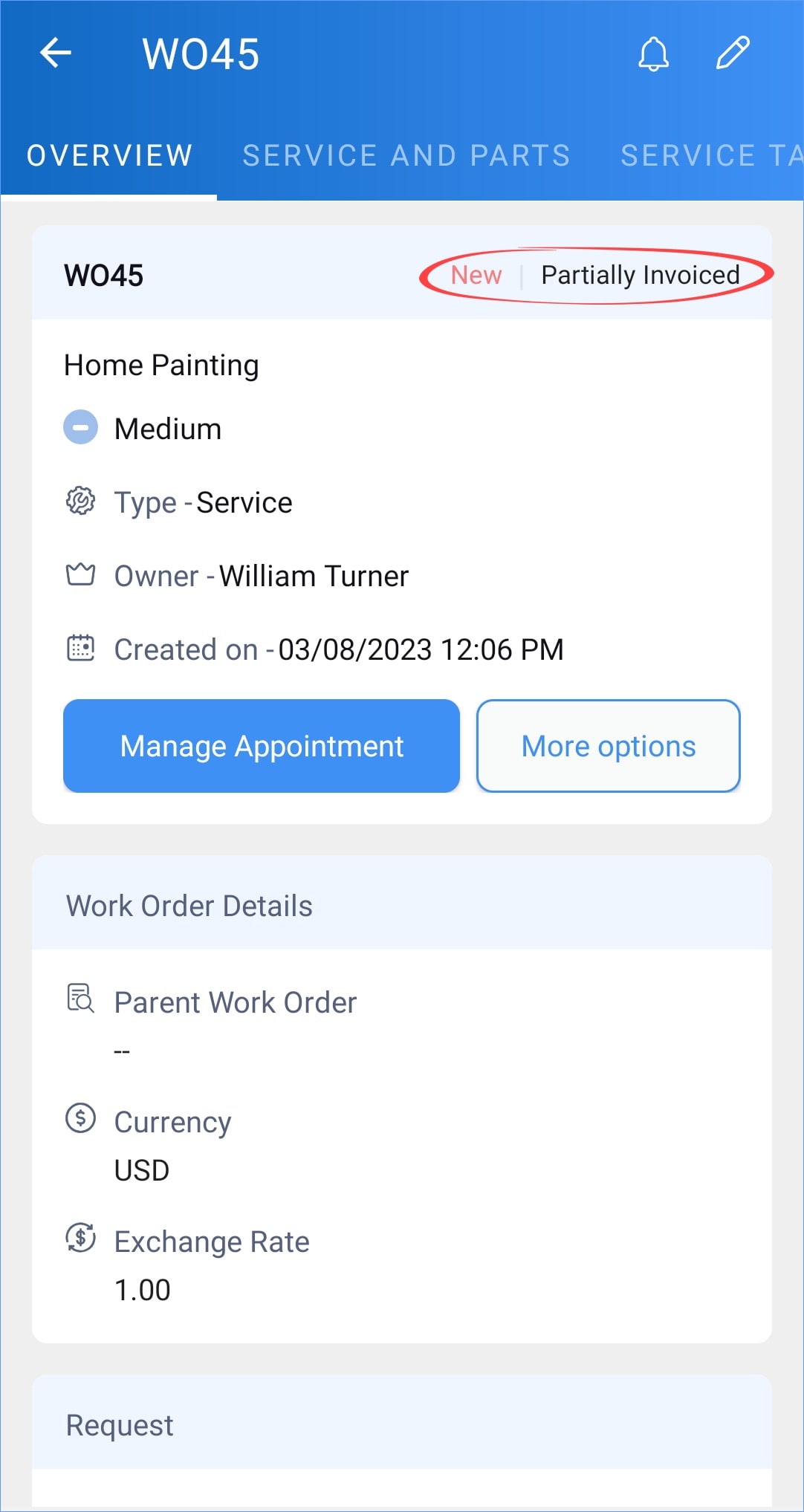Click owner name William Turner

point(314,576)
